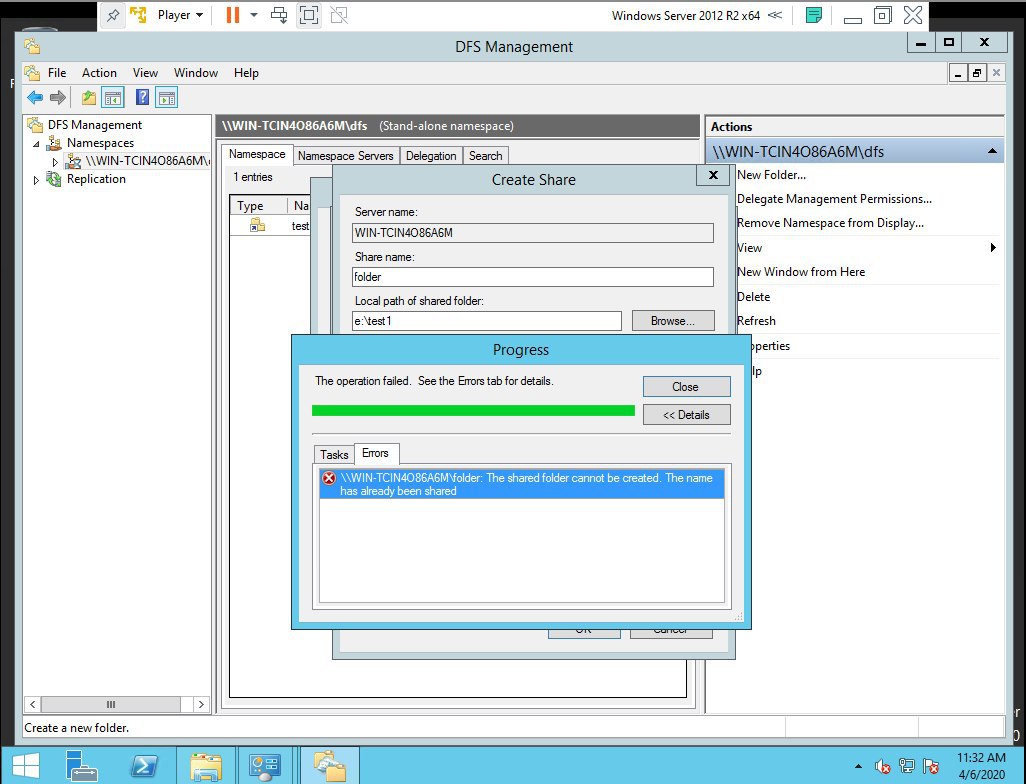Collapse the Namespaces tree node

(x=37, y=143)
